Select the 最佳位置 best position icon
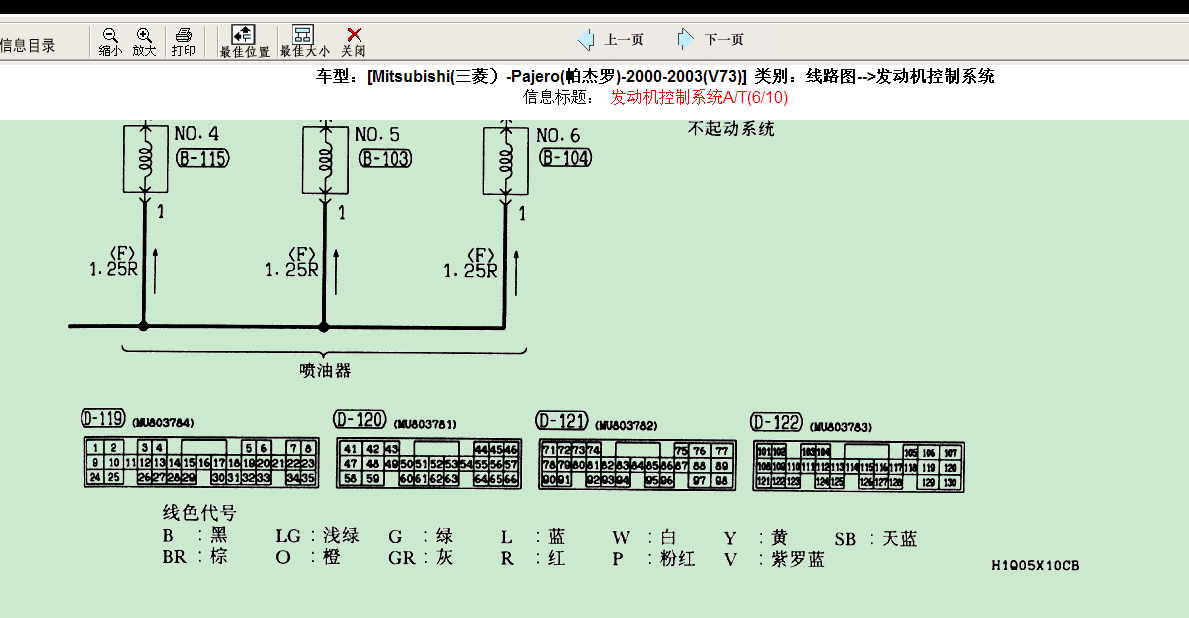The height and width of the screenshot is (618, 1189). (244, 42)
